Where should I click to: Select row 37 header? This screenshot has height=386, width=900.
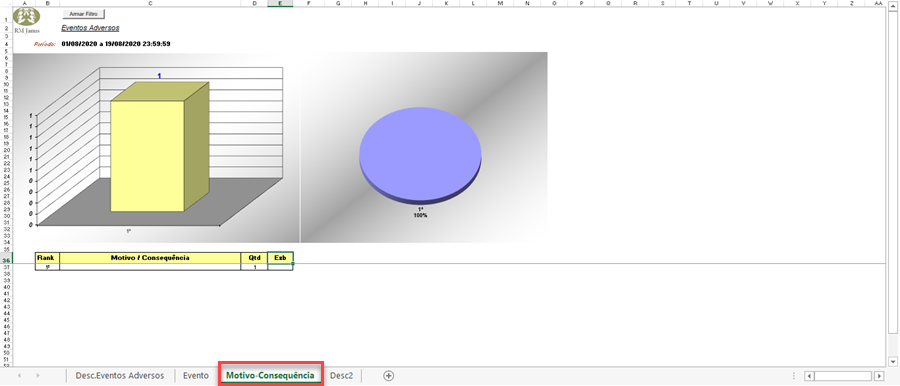6,268
